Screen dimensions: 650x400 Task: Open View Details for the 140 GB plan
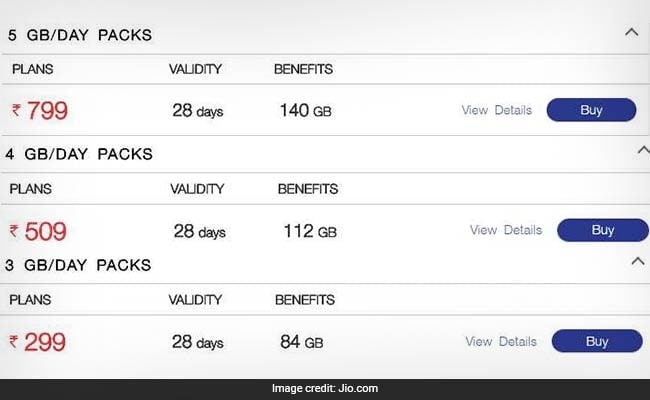[496, 110]
